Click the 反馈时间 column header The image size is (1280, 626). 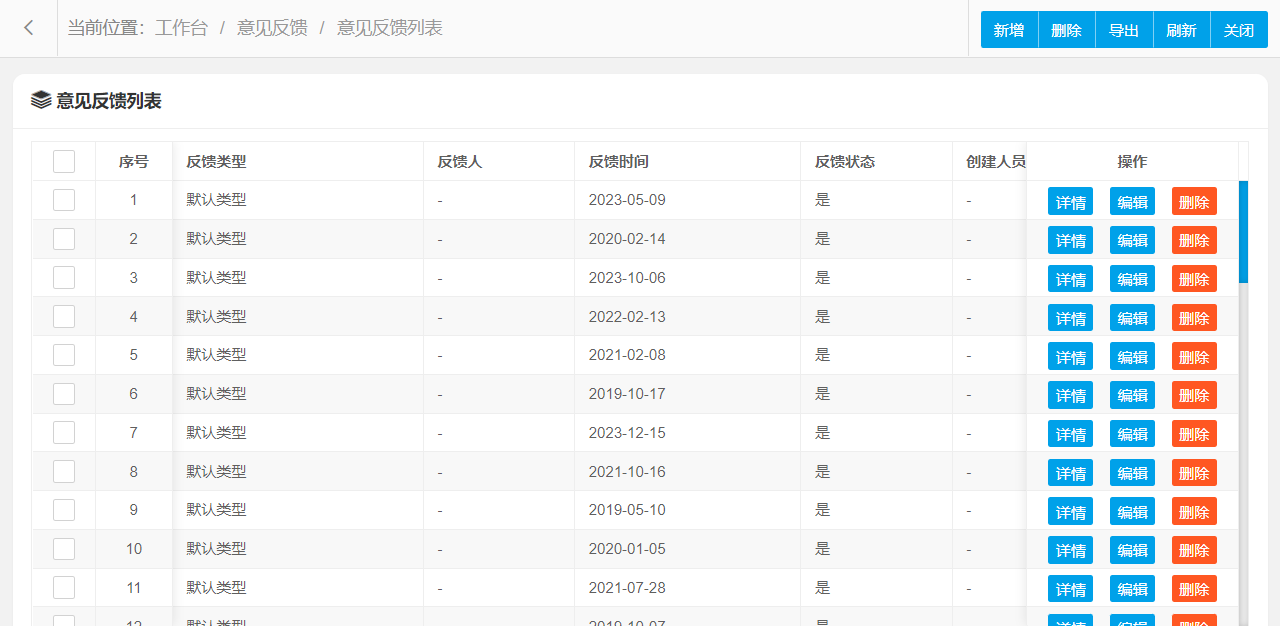[618, 161]
